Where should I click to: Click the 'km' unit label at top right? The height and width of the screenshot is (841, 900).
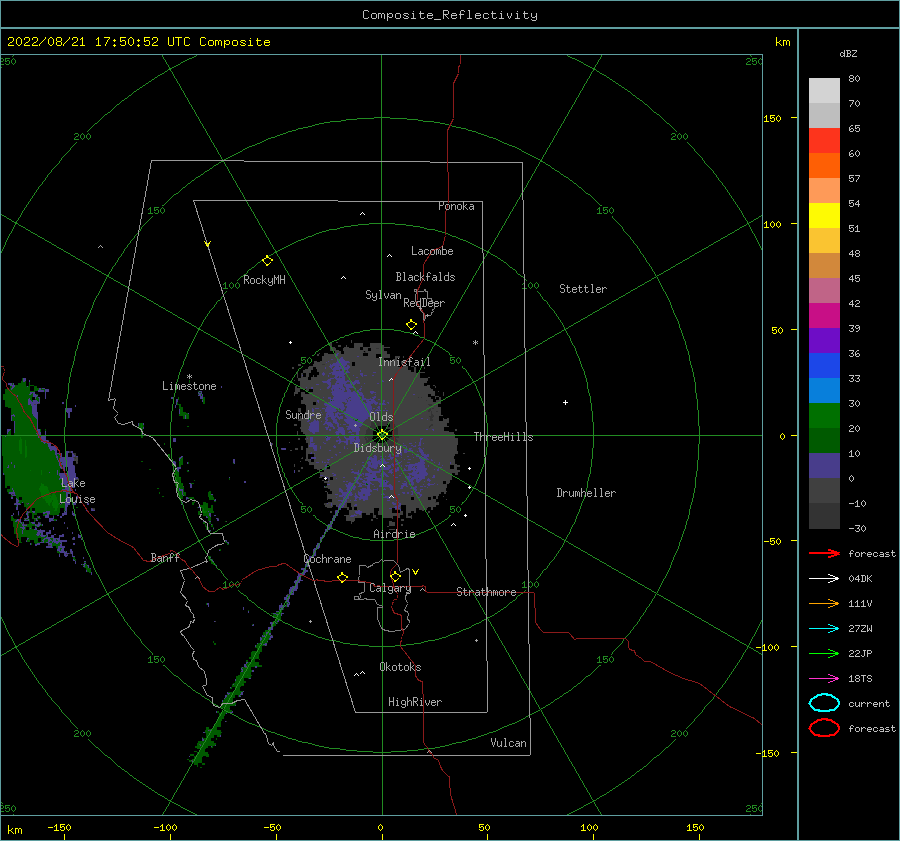tap(782, 42)
